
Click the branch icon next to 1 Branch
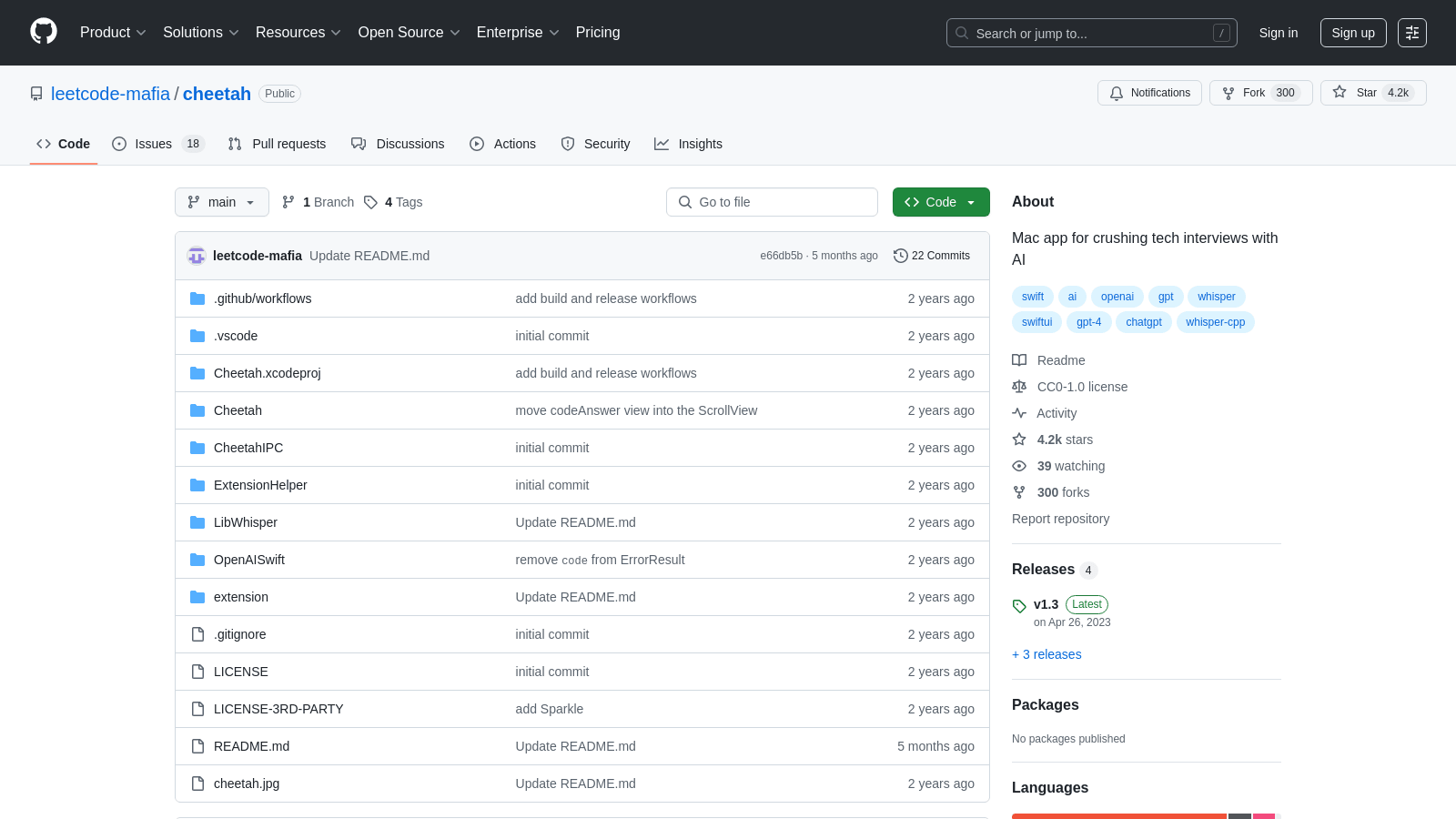coord(288,202)
